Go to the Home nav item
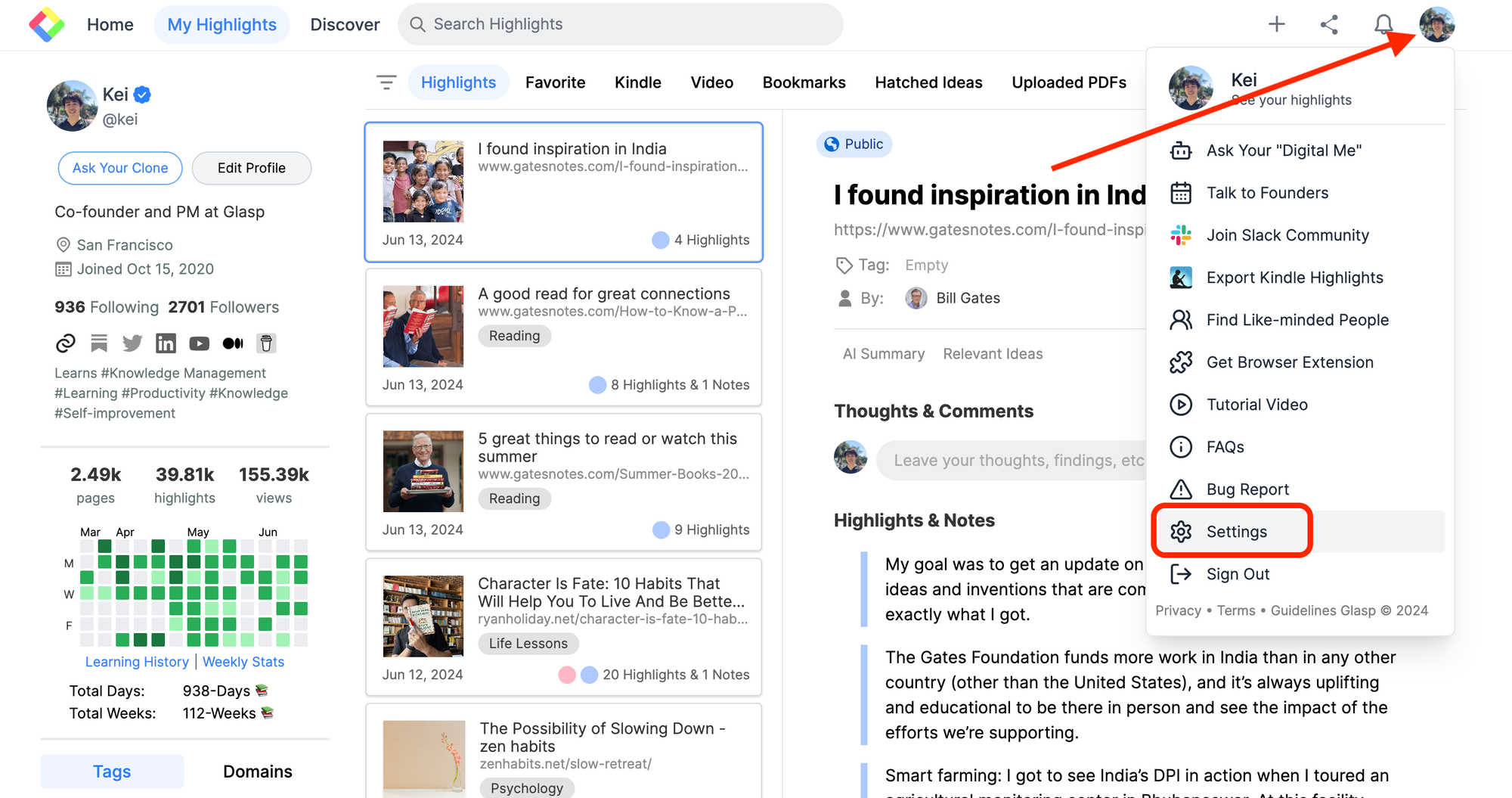 pos(110,24)
